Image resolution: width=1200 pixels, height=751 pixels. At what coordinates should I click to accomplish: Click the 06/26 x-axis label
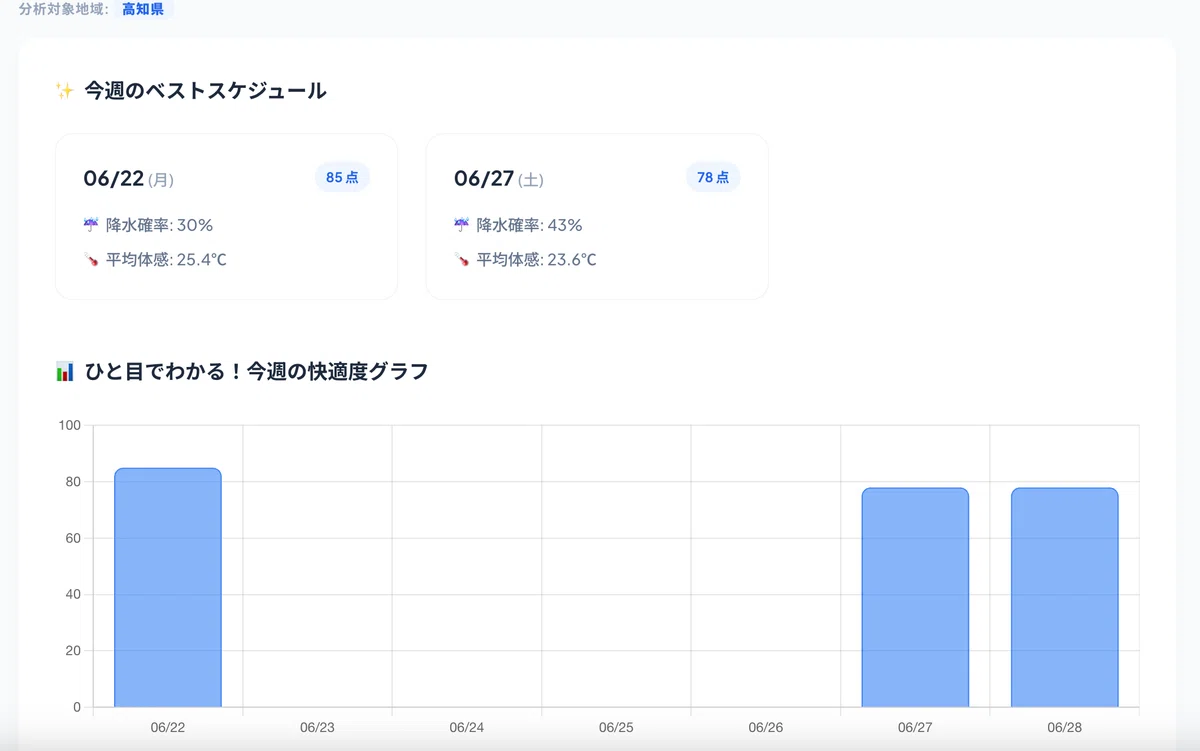tap(765, 728)
